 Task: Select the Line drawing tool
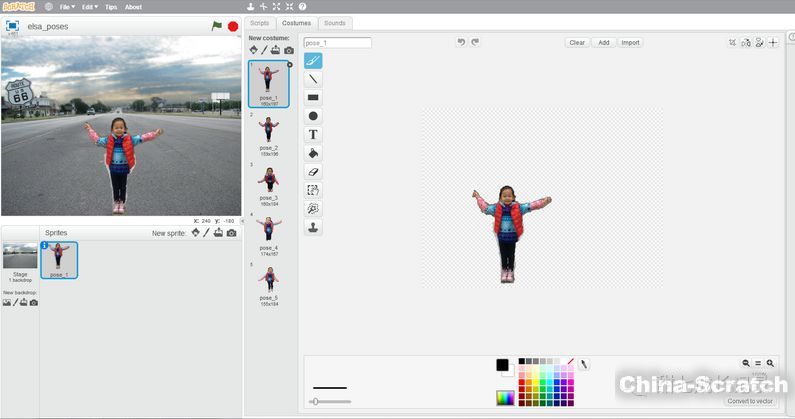(313, 79)
